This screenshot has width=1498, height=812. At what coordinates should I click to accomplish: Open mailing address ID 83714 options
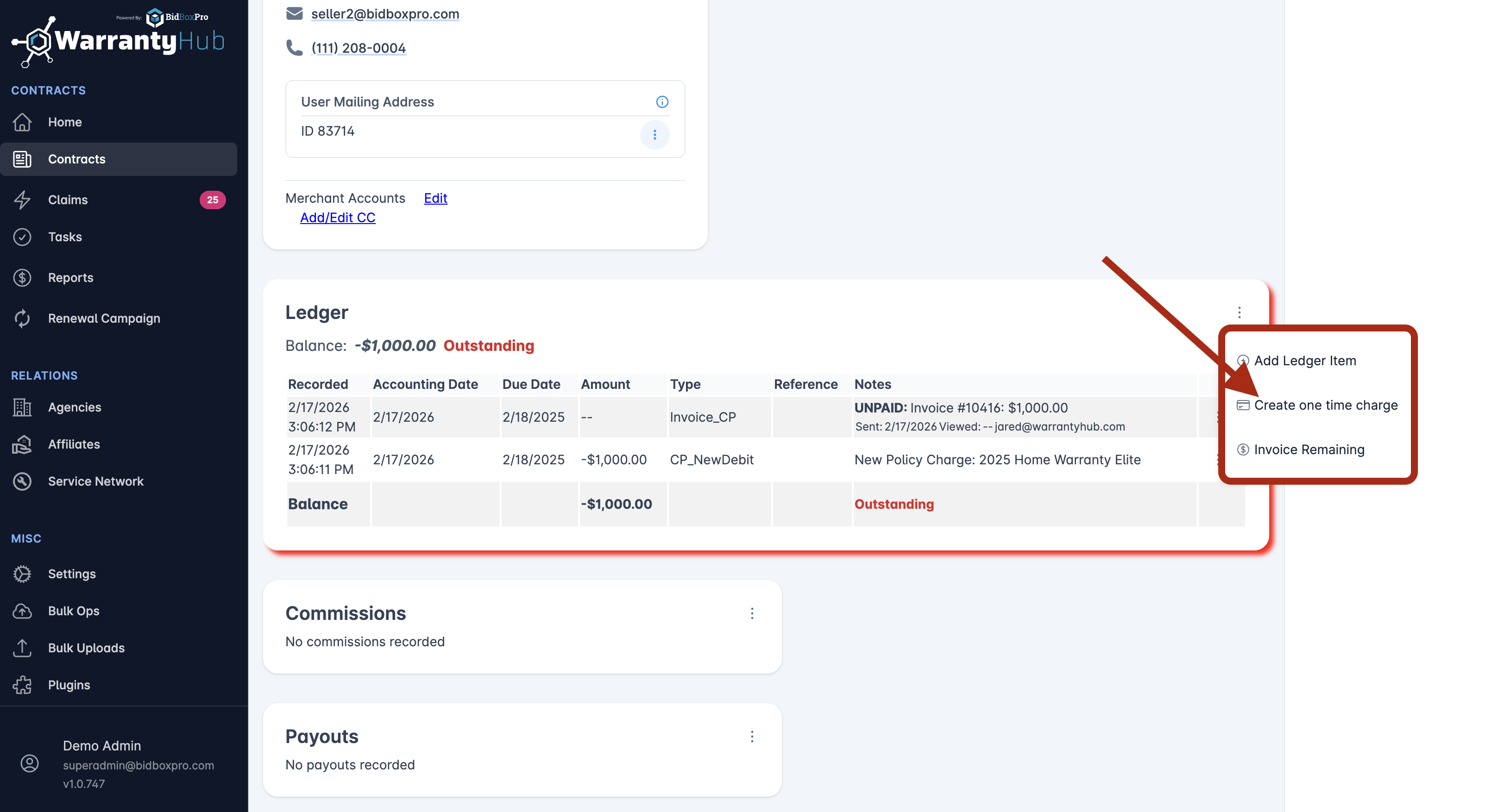(x=654, y=134)
